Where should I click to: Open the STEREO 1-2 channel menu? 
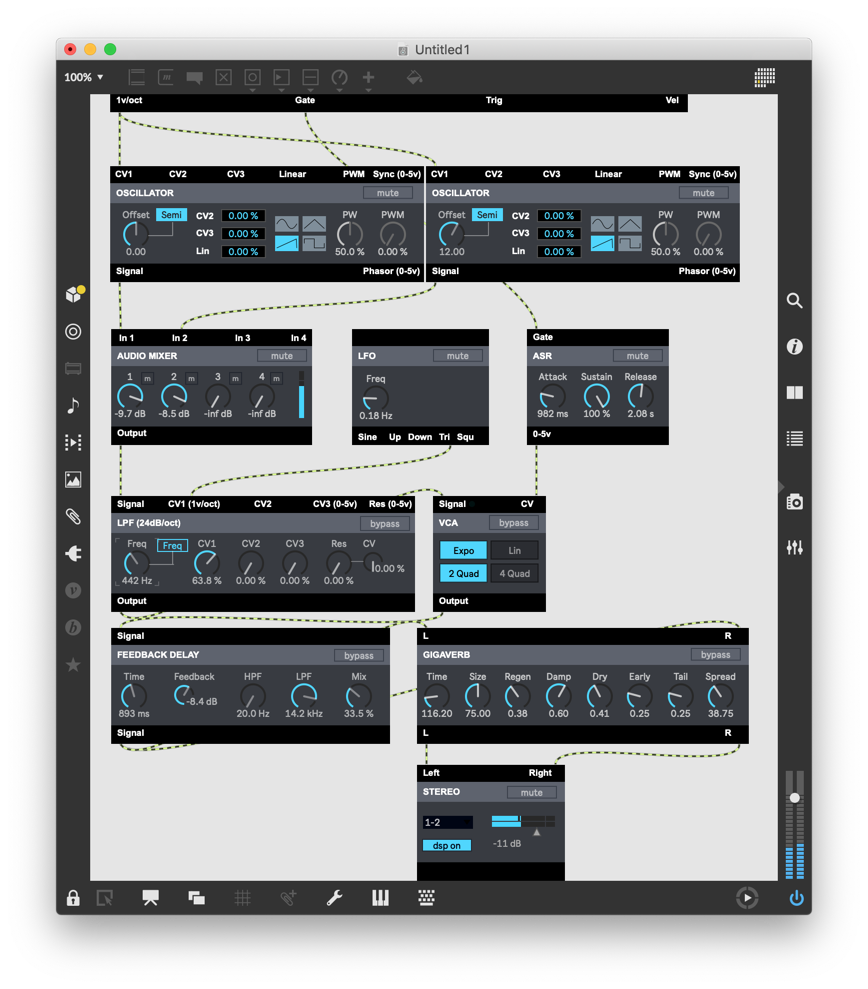click(x=447, y=822)
